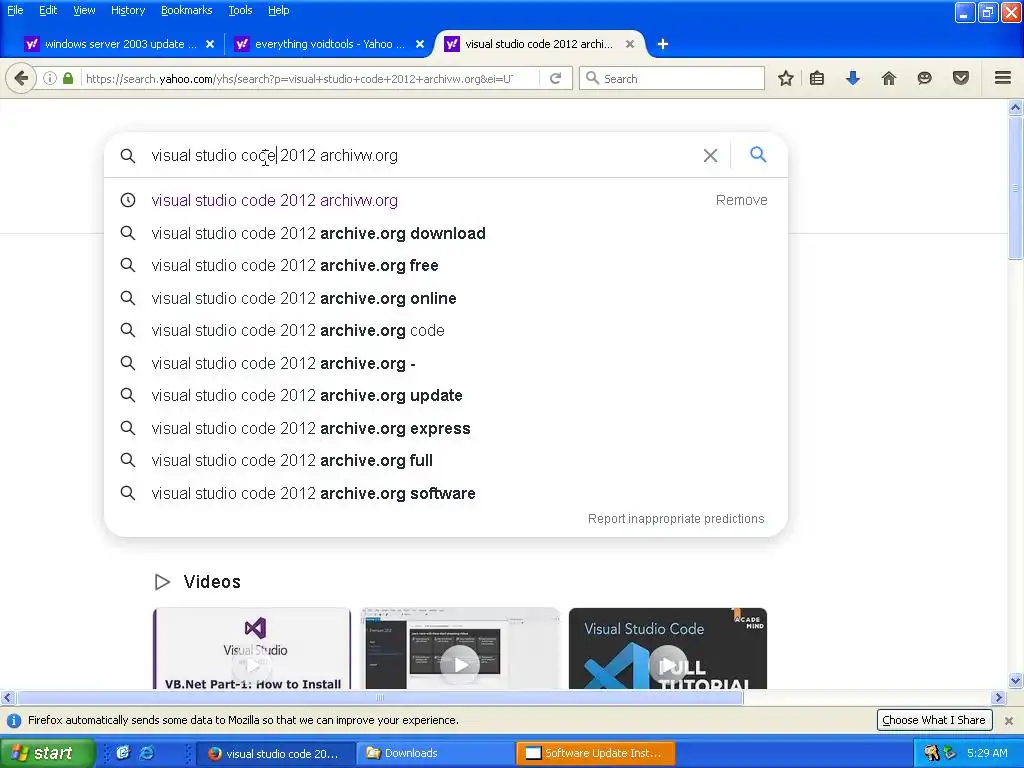Click vertical scrollbar down arrow
1024x768 pixels.
click(1016, 680)
